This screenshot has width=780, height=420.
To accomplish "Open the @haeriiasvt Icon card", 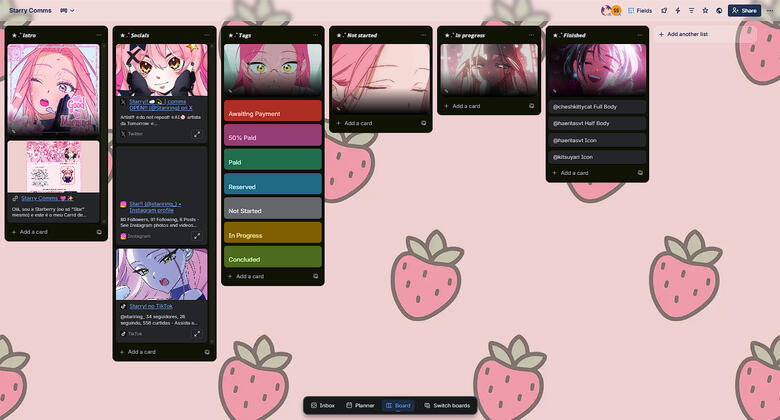I will click(x=597, y=140).
